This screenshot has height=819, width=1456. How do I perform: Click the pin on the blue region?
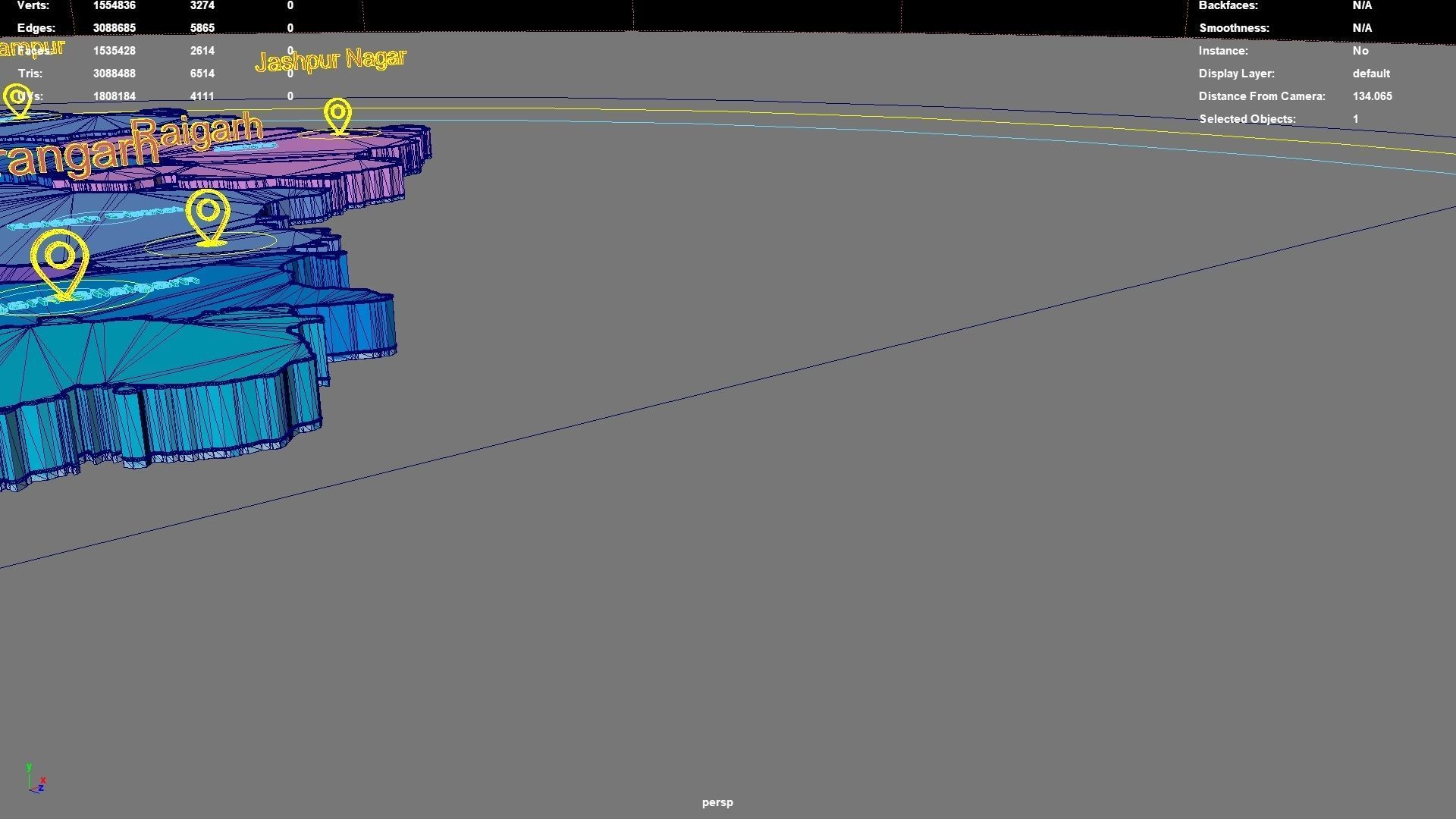point(208,215)
